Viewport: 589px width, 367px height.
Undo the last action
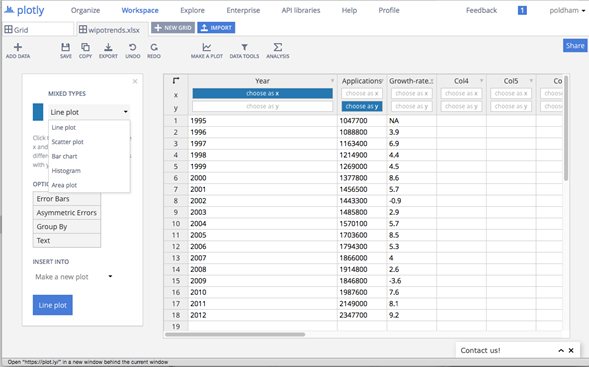pos(133,47)
